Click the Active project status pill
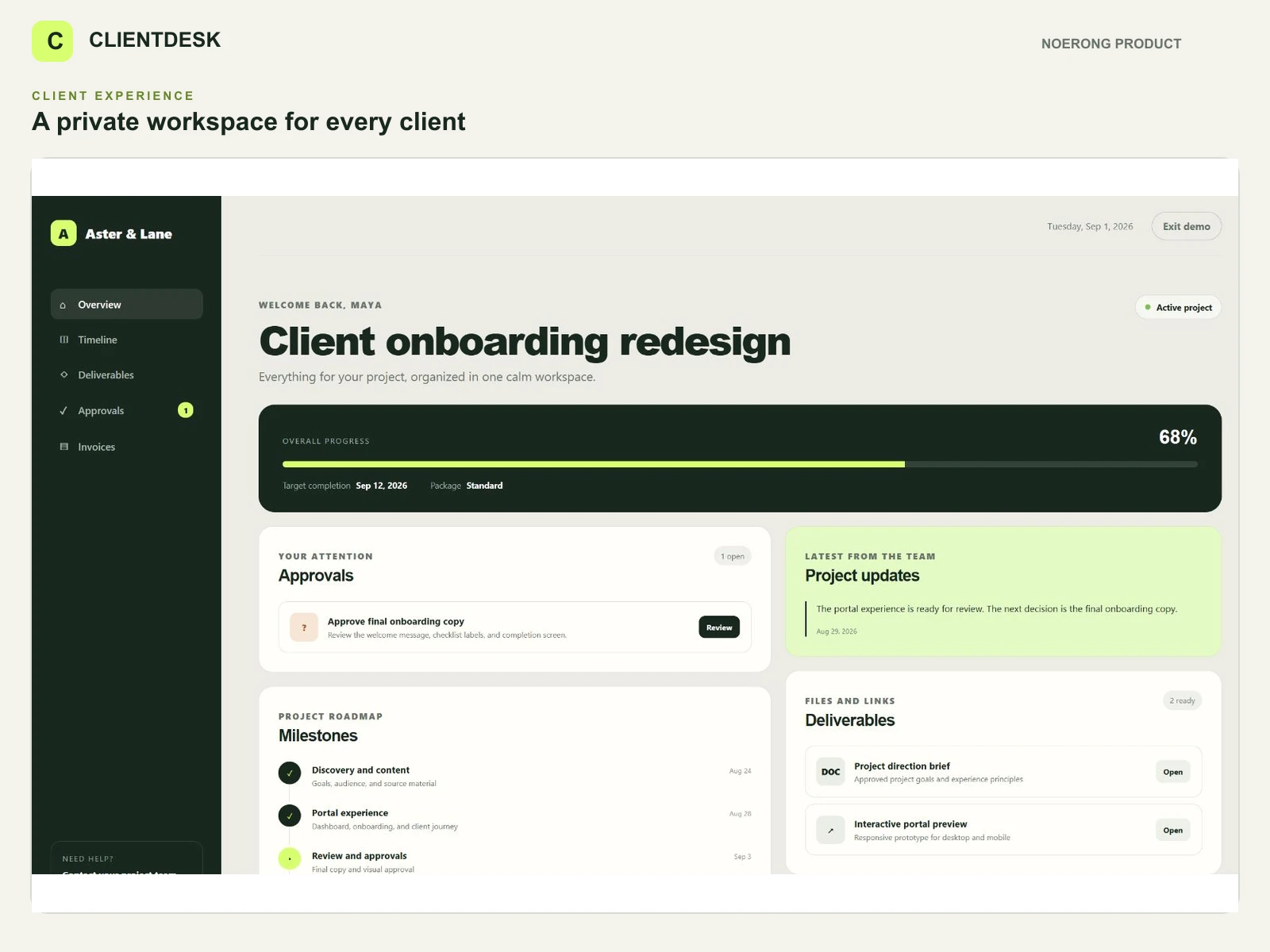 [1178, 307]
